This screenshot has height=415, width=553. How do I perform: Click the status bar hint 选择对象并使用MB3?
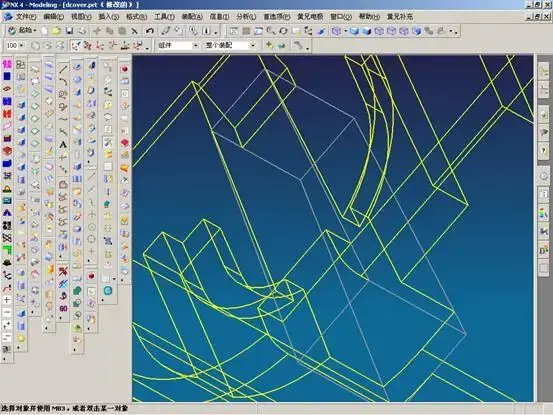pyautogui.click(x=65, y=409)
